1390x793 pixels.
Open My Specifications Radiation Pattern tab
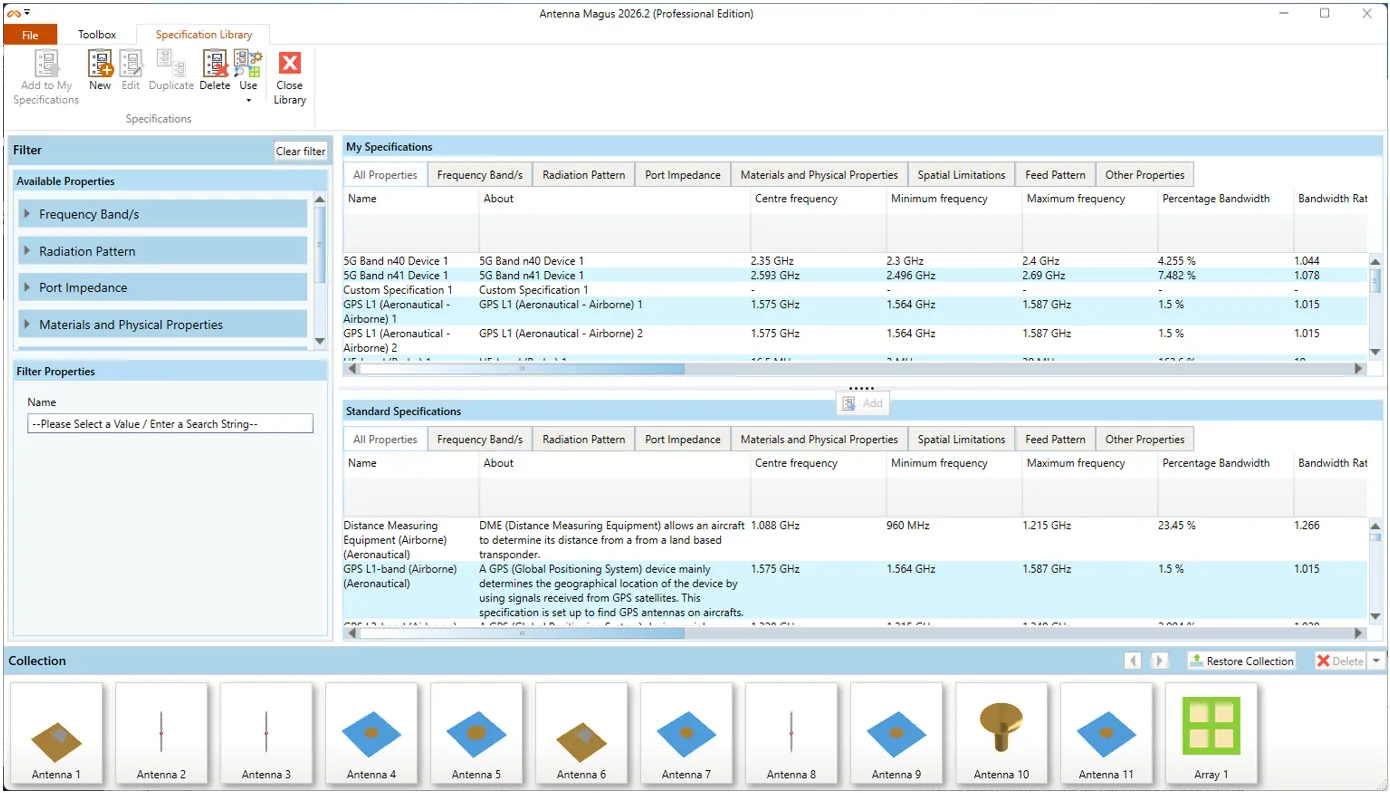coord(584,175)
